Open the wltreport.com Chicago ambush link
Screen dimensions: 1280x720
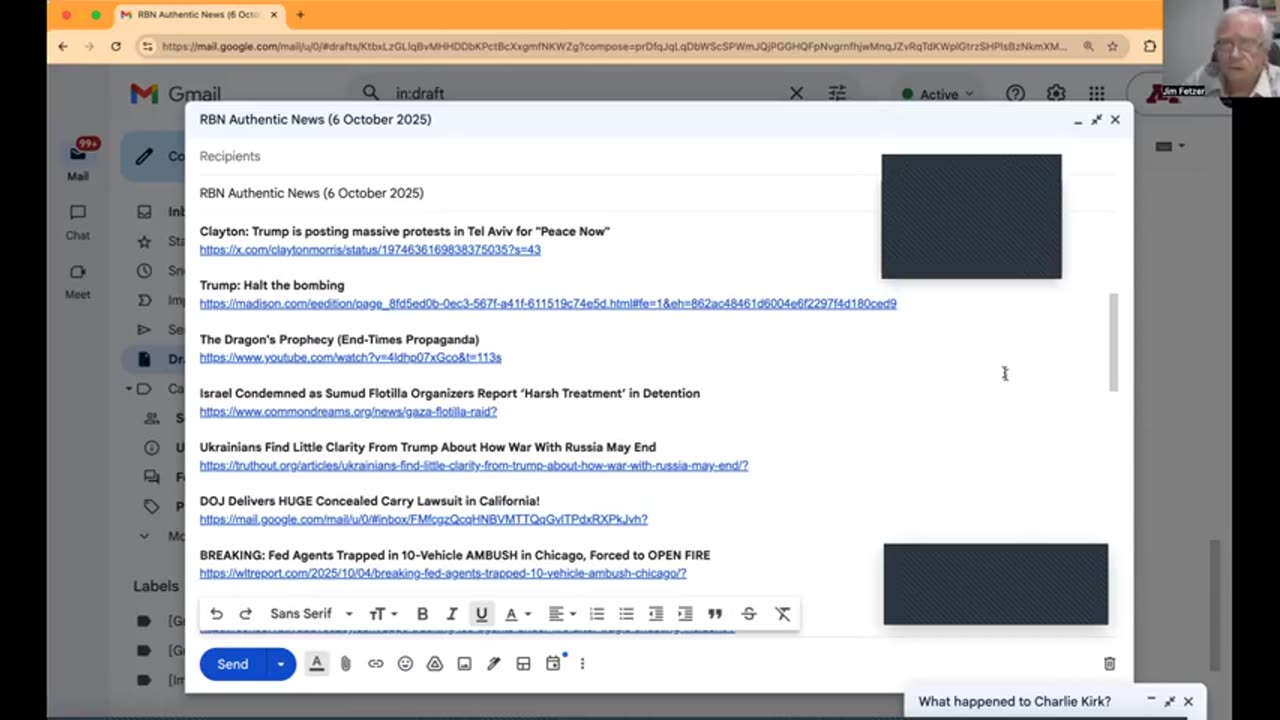[443, 574]
